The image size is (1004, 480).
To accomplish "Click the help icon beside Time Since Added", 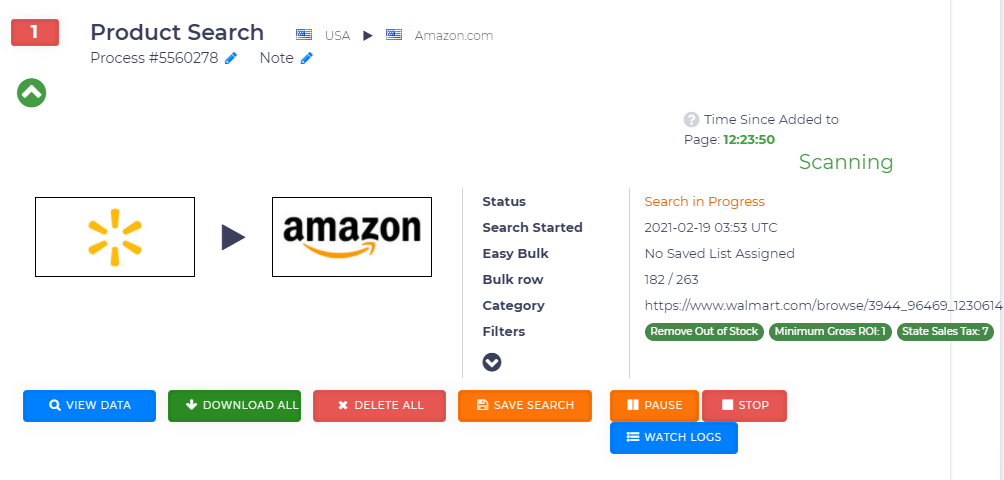I will point(691,120).
